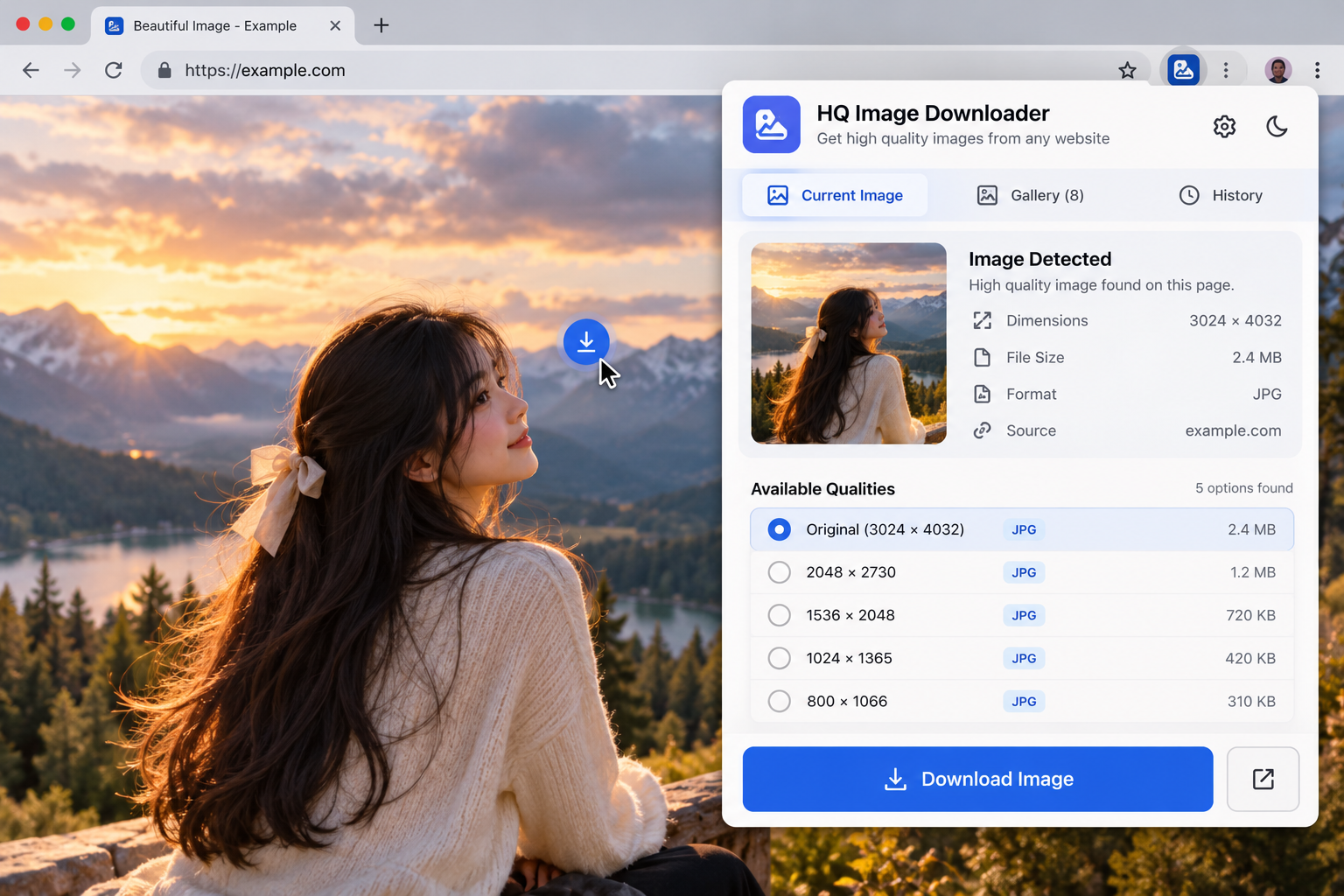Click the 'Image Detected' heading
The width and height of the screenshot is (1344, 896).
point(1039,259)
